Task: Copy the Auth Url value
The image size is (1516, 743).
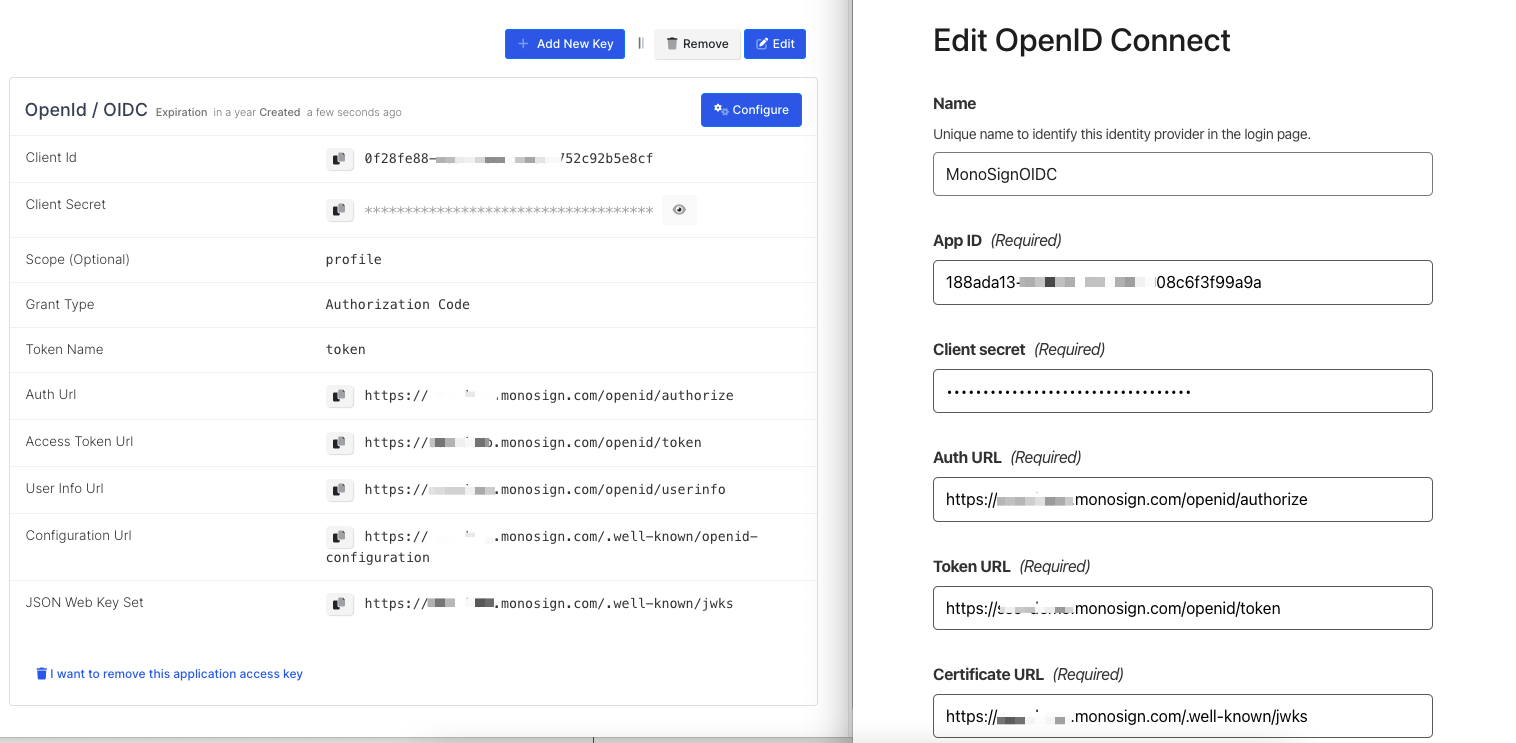Action: [x=340, y=396]
